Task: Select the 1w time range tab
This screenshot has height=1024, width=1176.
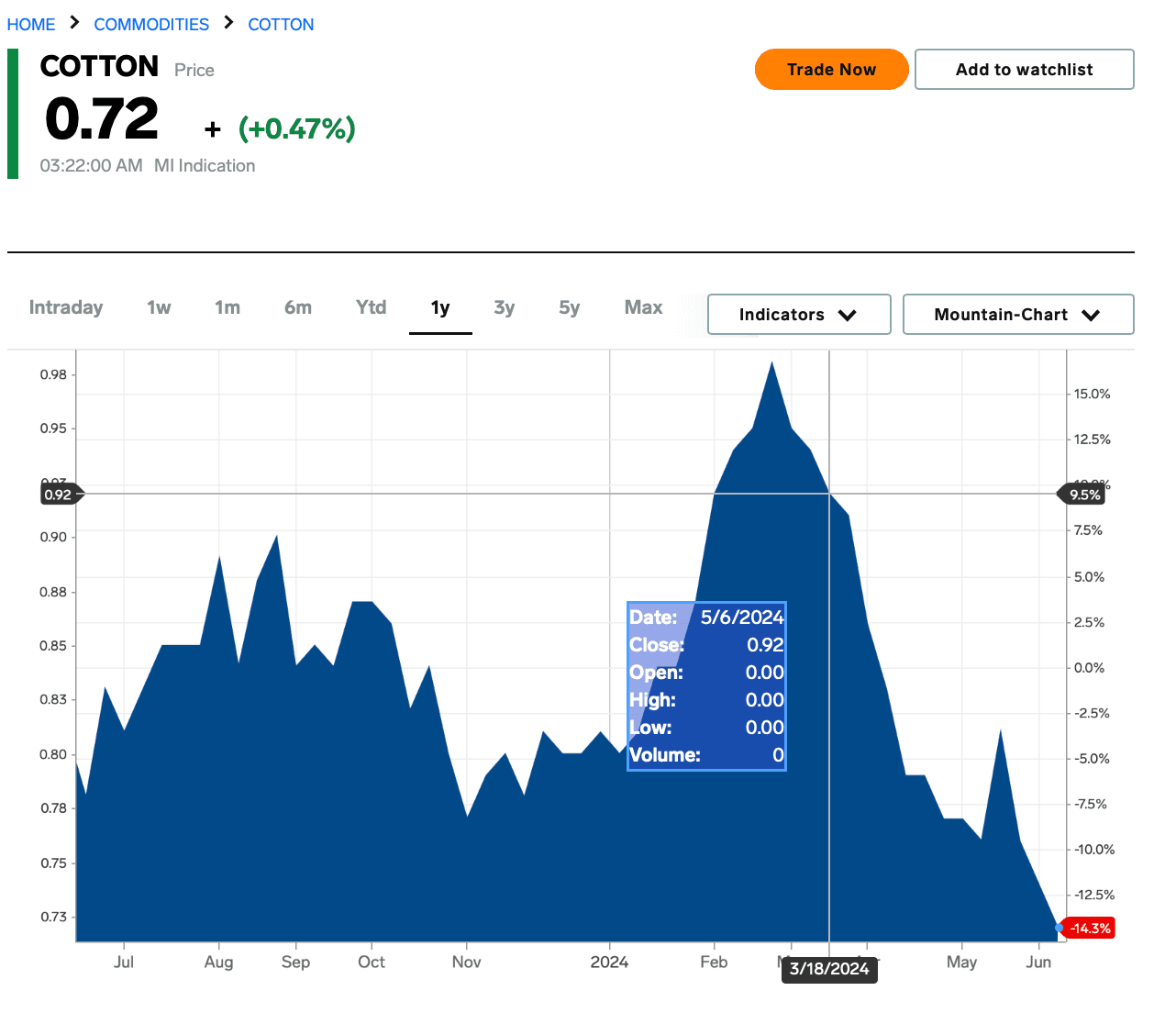Action: pyautogui.click(x=159, y=307)
